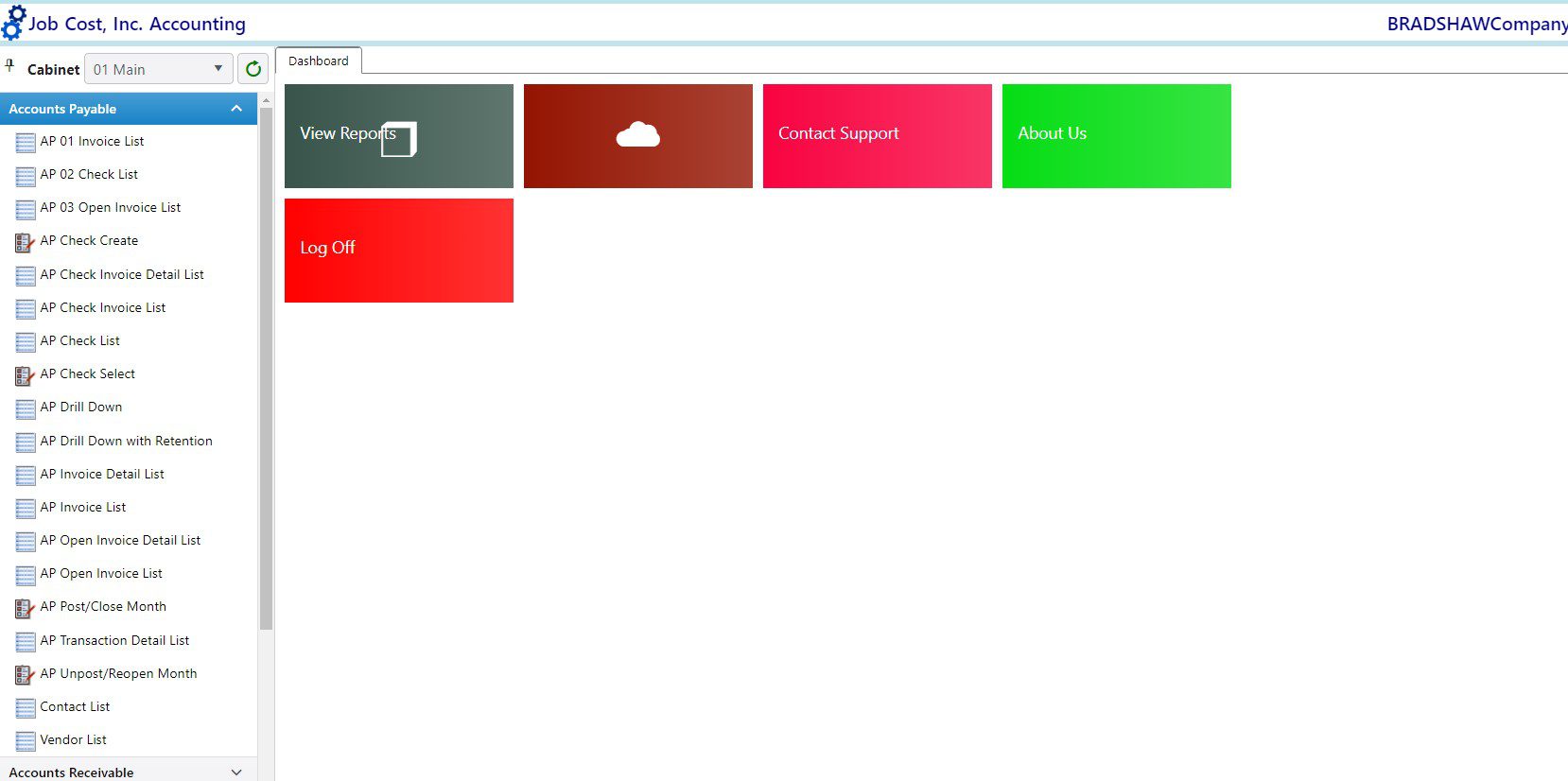
Task: Click the checklist icon beside AP Check Create
Action: pos(26,242)
